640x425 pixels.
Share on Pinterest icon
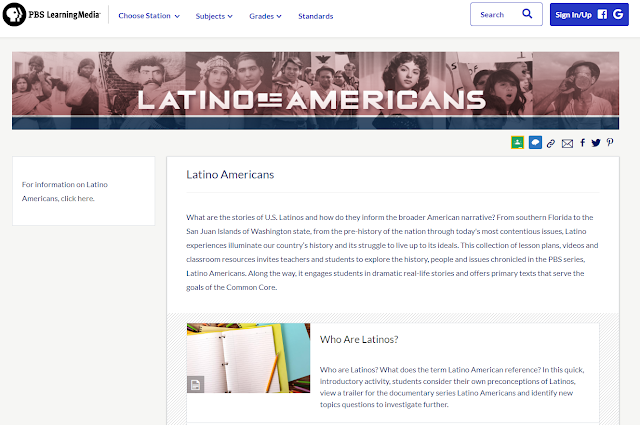[610, 142]
